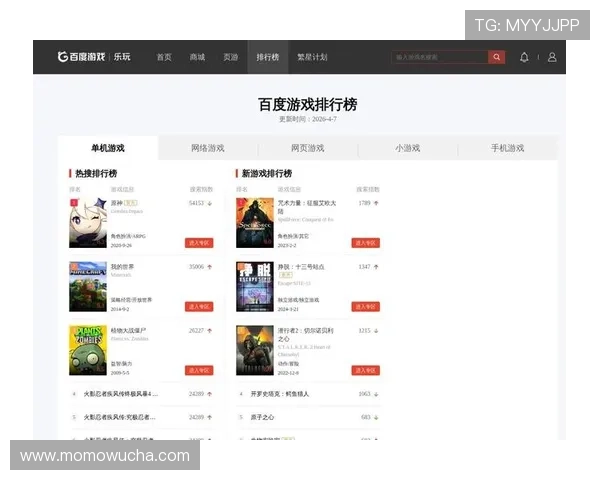Click 进入专区 for the SpellForce game
Image resolution: width=600 pixels, height=480 pixels.
[366, 243]
